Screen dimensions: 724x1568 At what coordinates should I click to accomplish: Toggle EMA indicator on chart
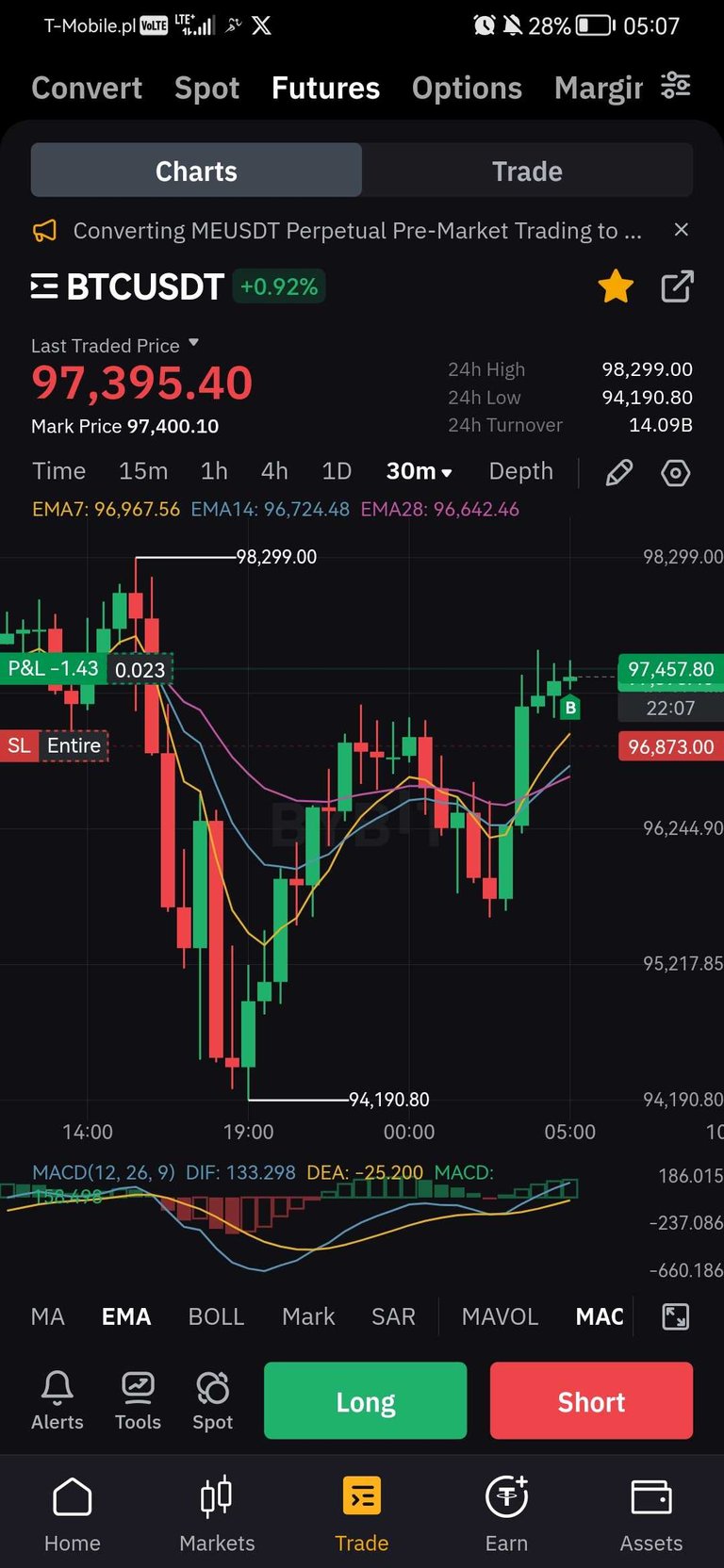point(126,1316)
